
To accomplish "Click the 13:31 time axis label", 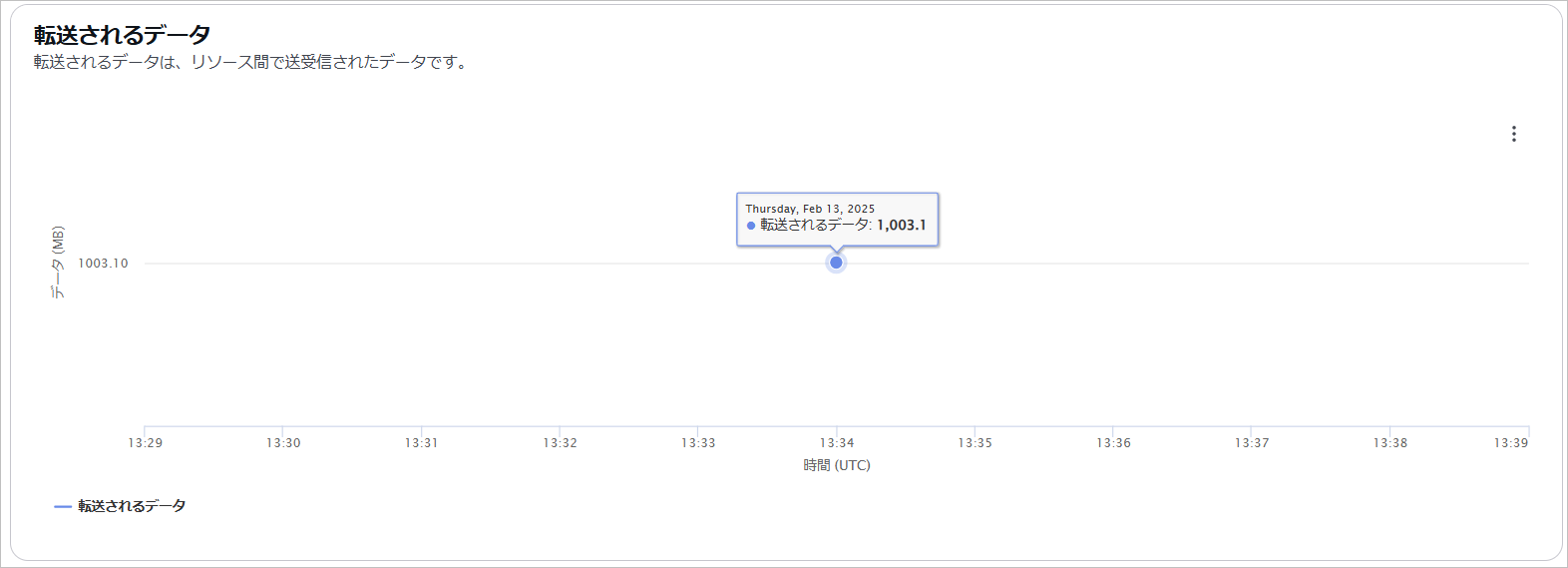I will pos(421,443).
